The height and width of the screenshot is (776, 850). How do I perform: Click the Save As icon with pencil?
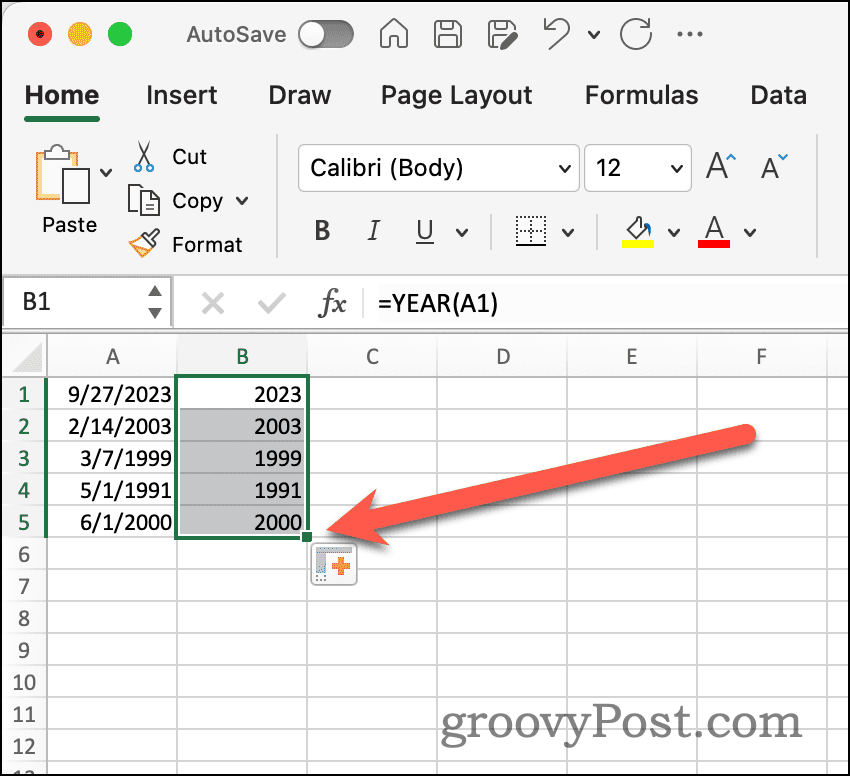[x=503, y=35]
